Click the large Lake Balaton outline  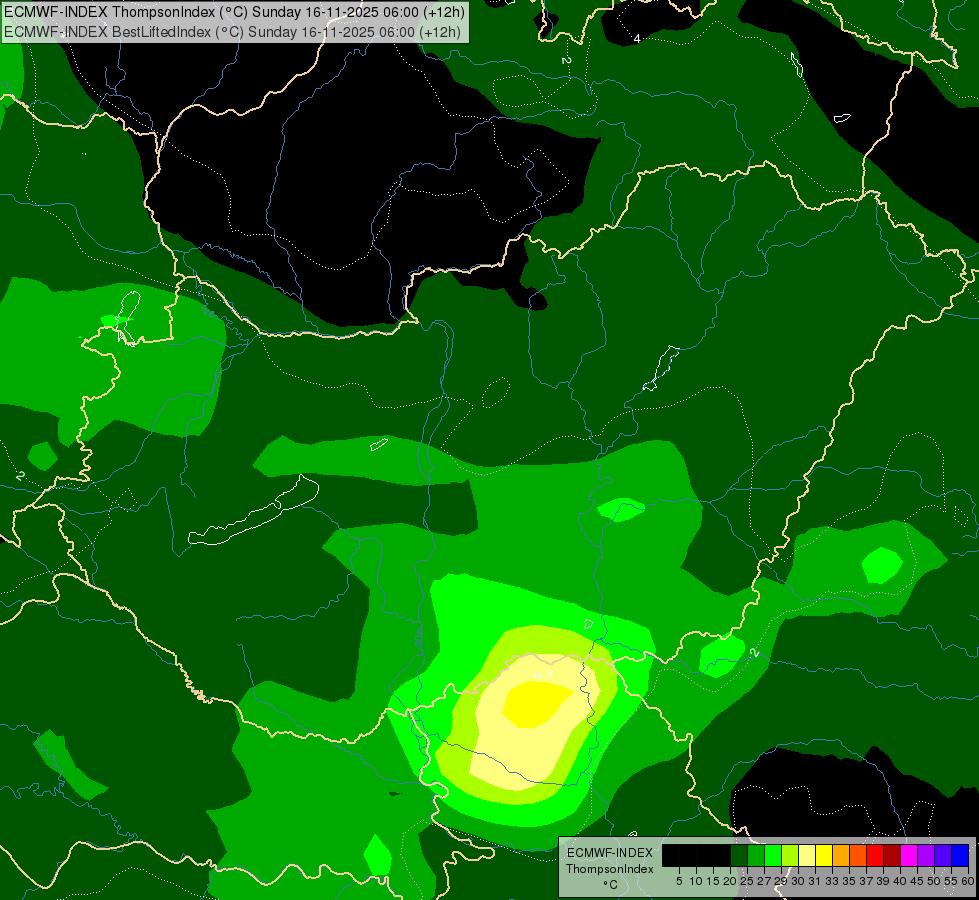[x=253, y=510]
